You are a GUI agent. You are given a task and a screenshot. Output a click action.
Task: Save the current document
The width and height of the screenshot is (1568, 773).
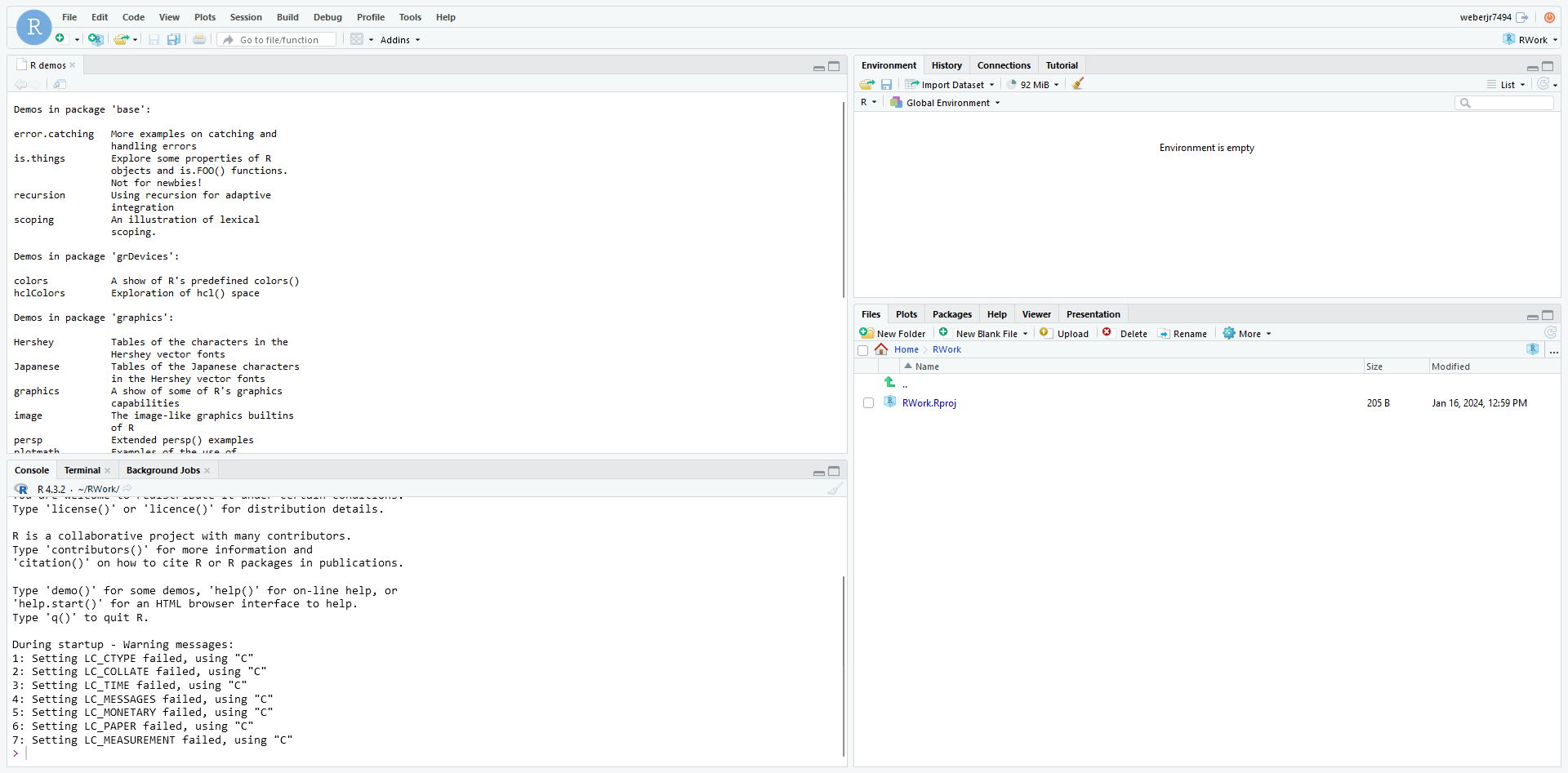(x=154, y=39)
